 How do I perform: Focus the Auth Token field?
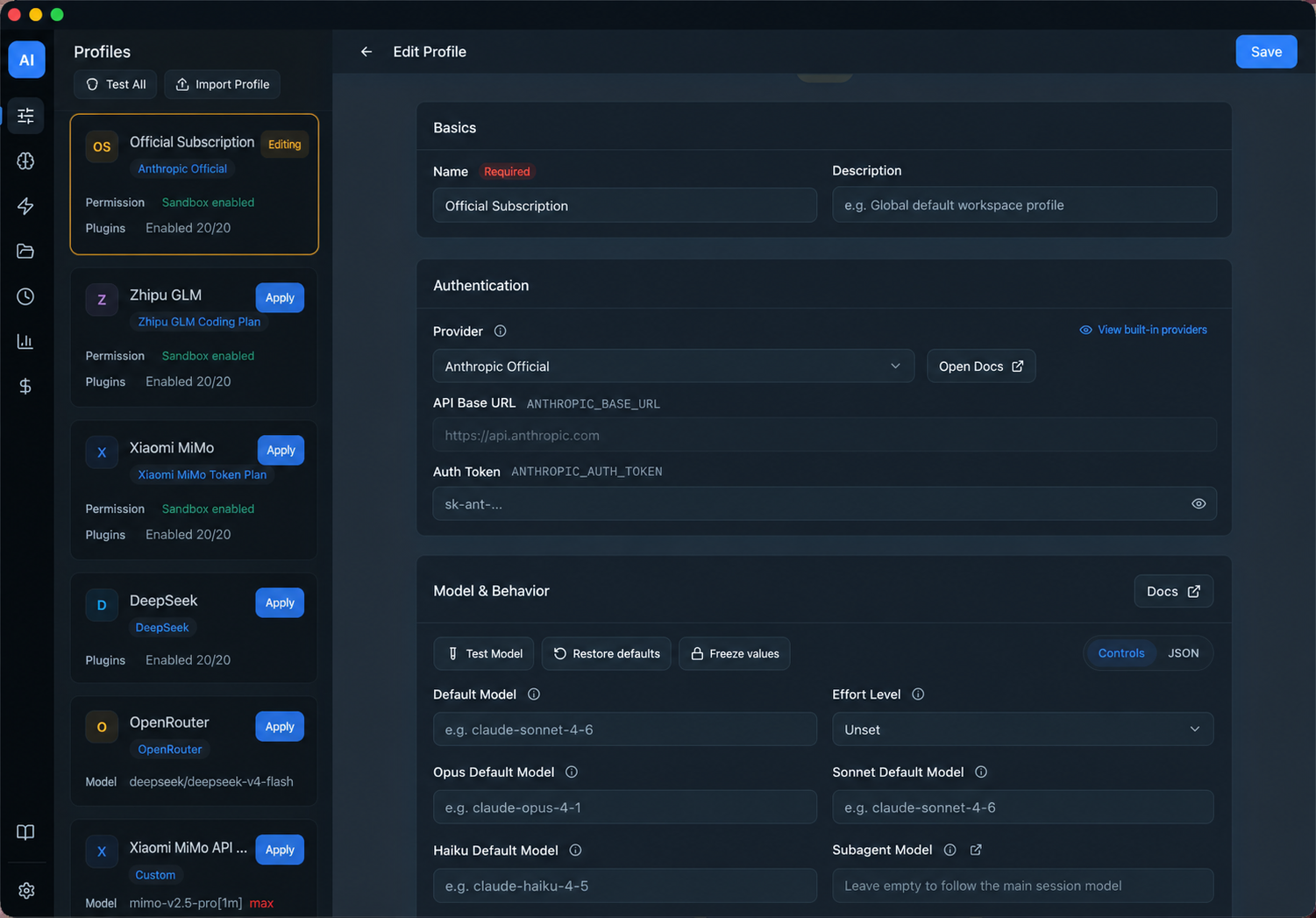(825, 504)
